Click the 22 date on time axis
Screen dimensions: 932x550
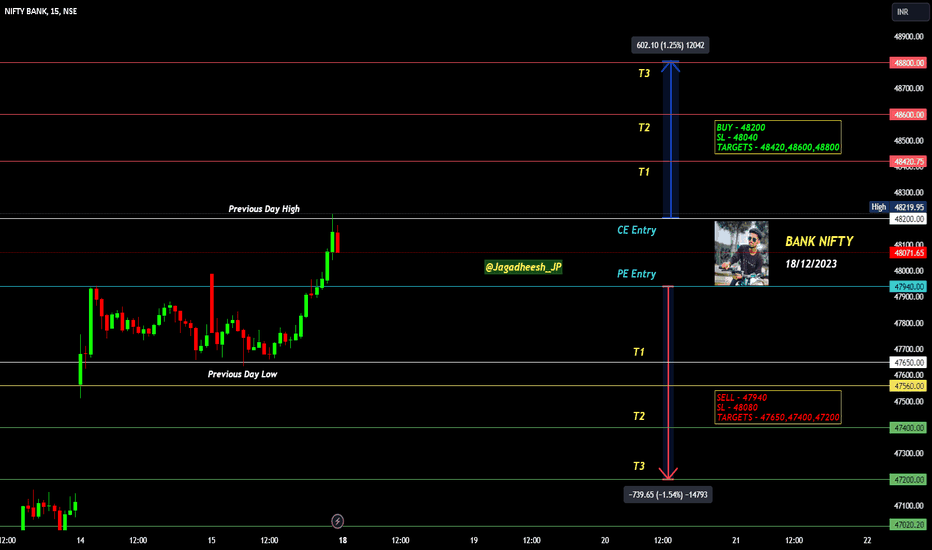click(x=867, y=540)
